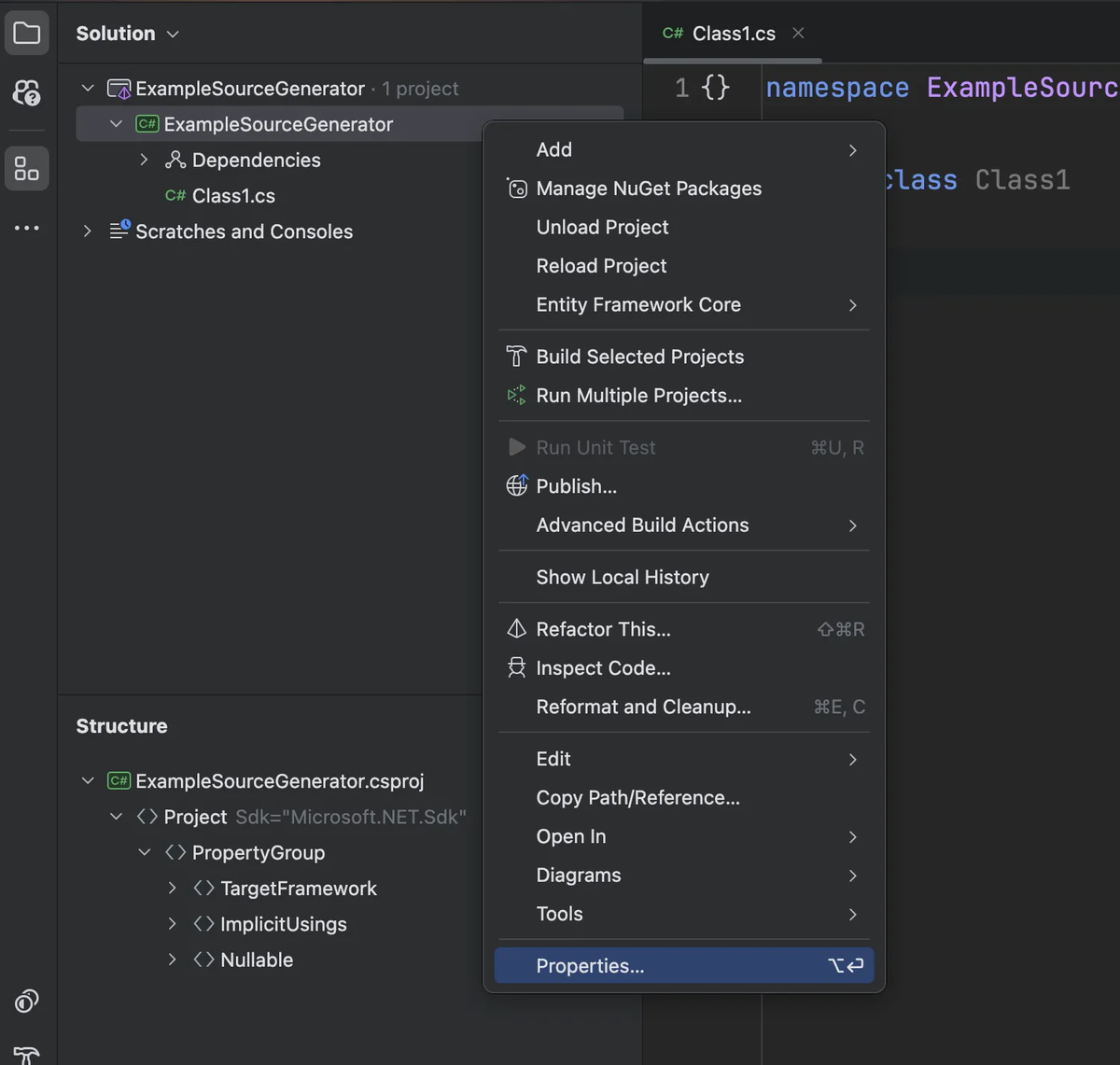Choose Copy Path/Reference...
Image resolution: width=1120 pixels, height=1065 pixels.
point(684,798)
